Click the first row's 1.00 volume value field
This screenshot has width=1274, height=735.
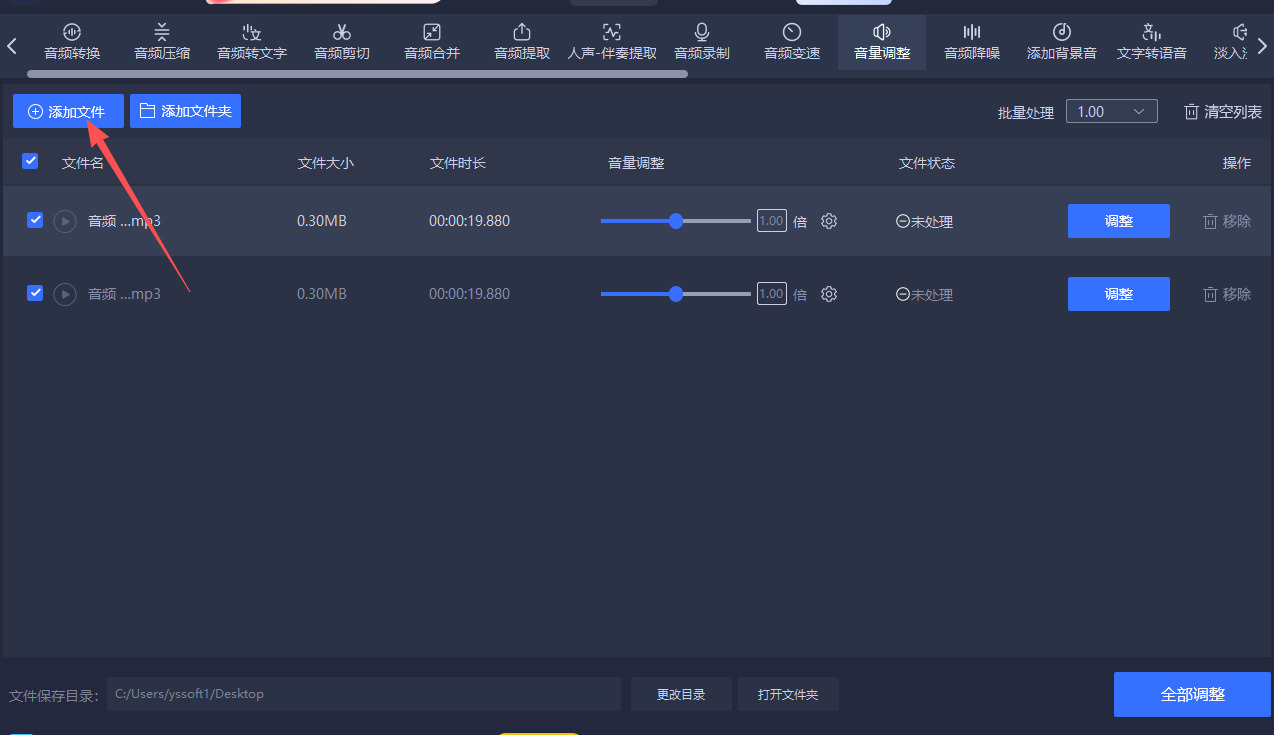pos(771,221)
